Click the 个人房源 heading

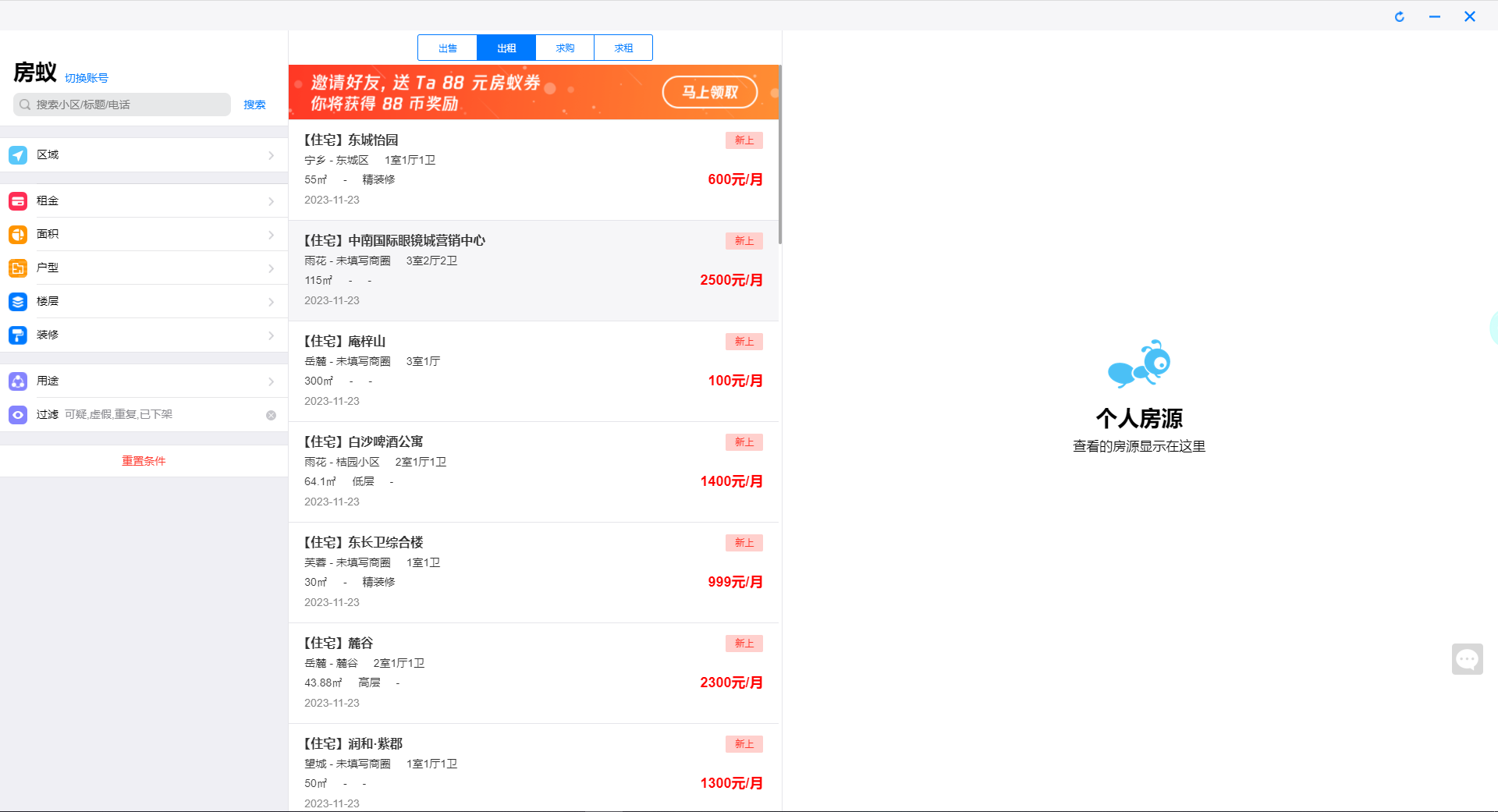[x=1139, y=419]
